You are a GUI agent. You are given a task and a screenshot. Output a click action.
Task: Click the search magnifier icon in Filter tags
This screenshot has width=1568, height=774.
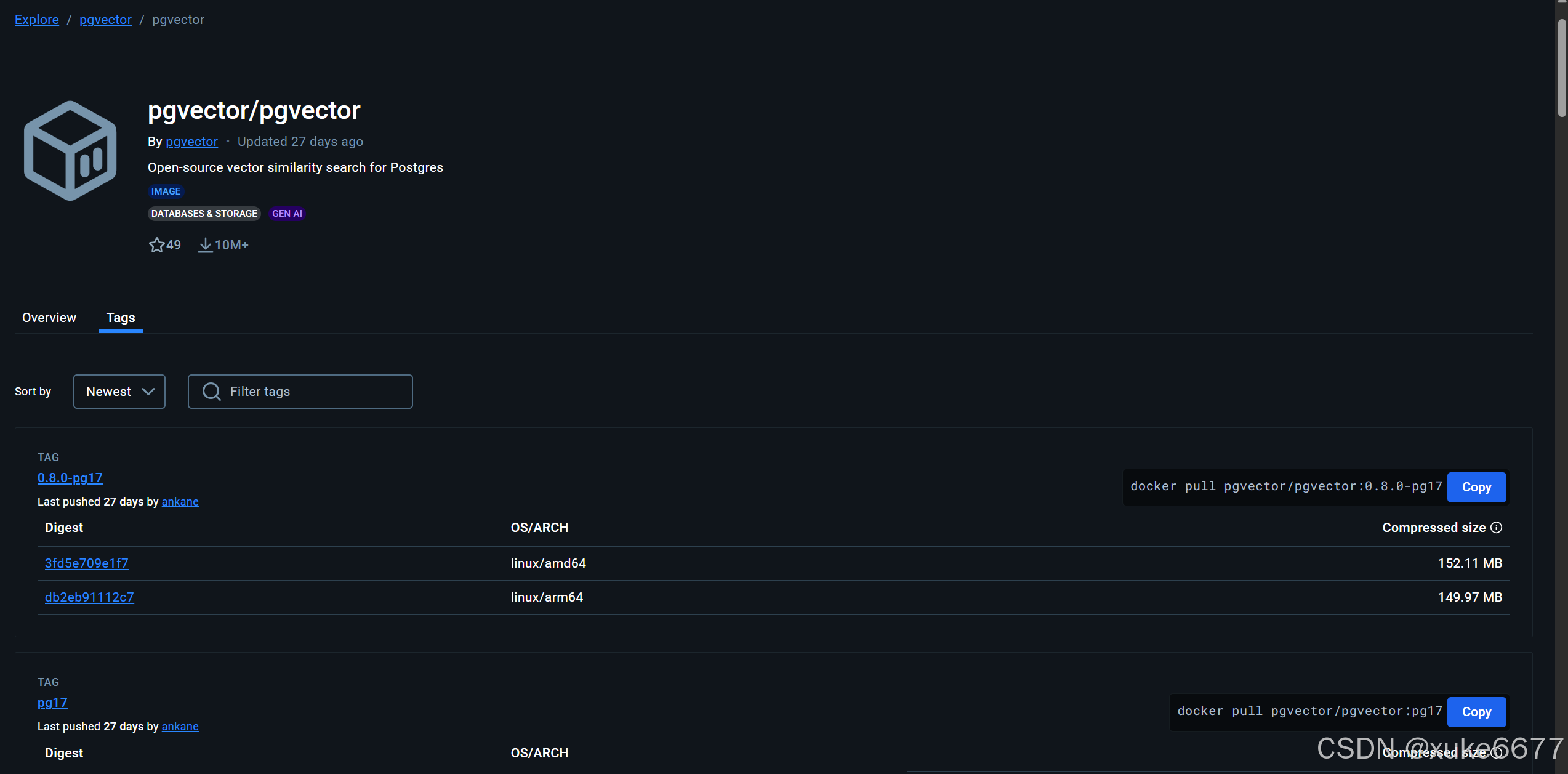[x=212, y=392]
